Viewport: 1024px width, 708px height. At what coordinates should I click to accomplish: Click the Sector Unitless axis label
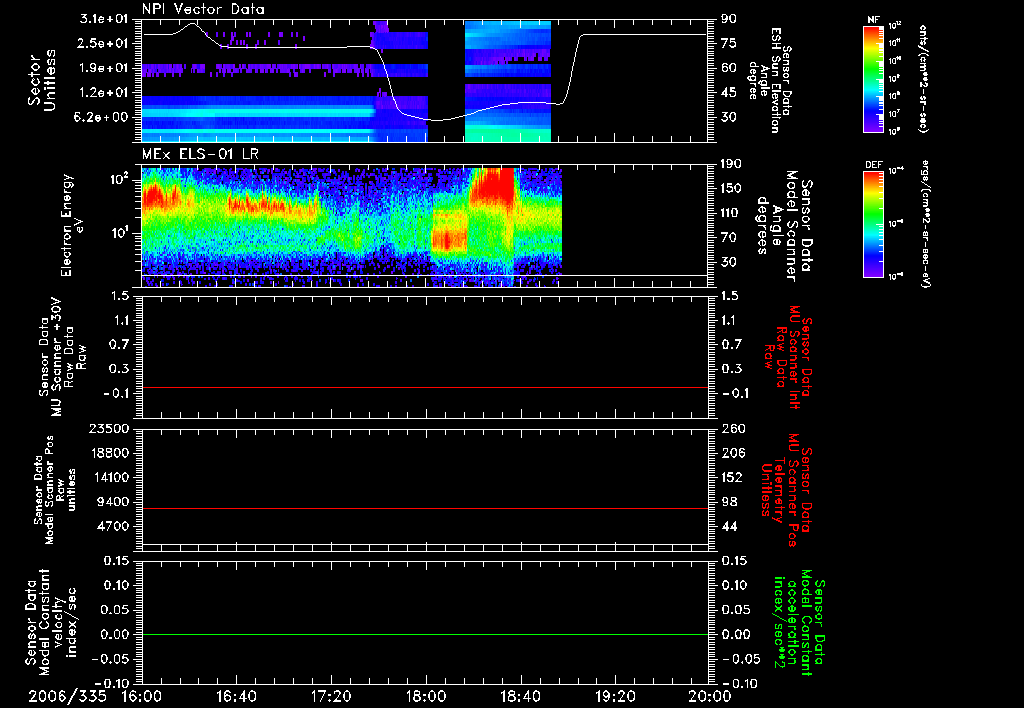tap(42, 80)
